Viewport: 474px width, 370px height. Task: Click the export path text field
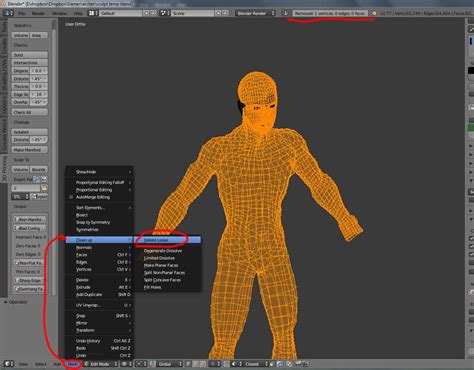(x=26, y=188)
